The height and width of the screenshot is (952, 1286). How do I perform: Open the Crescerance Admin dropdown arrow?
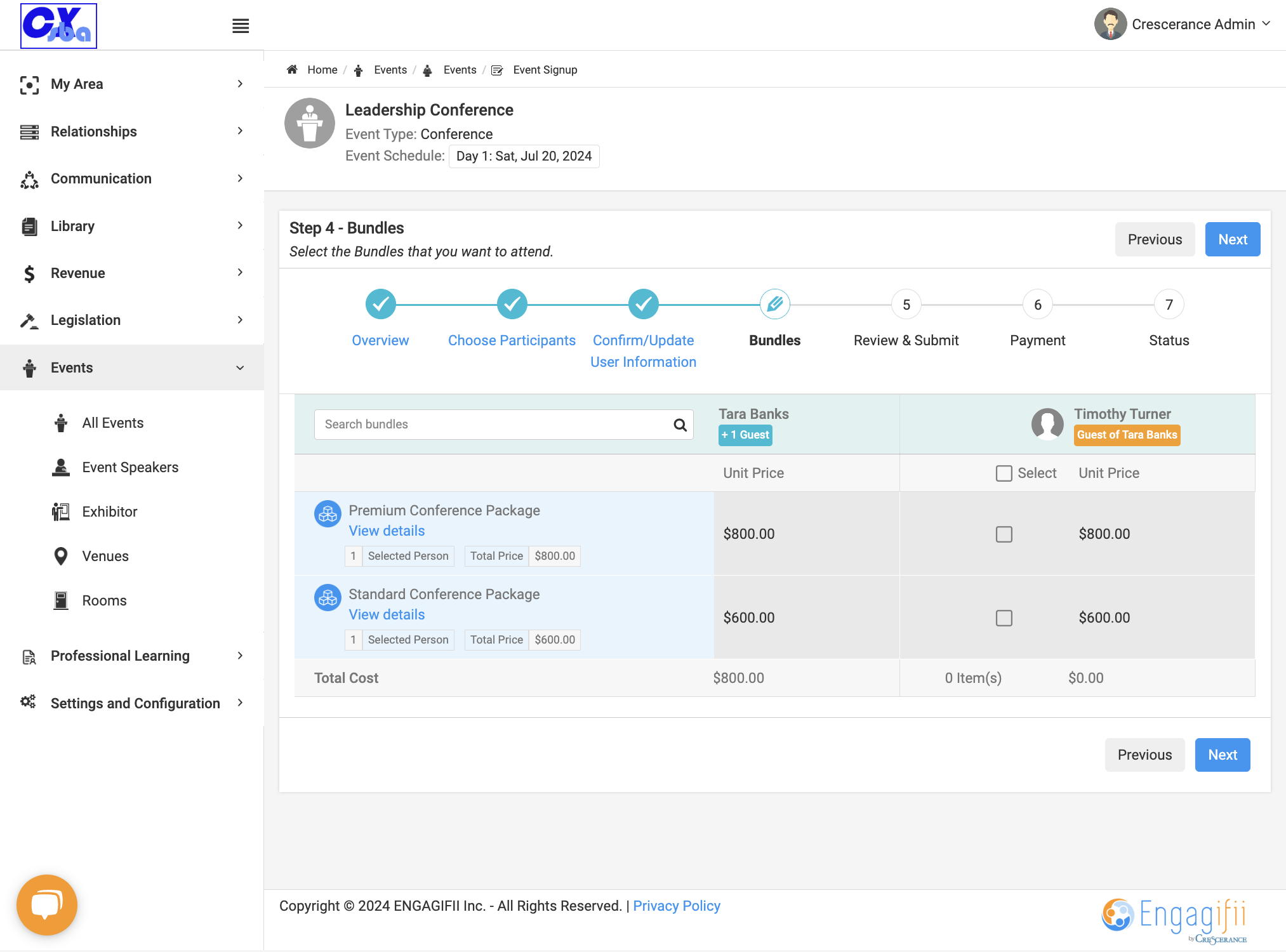pyautogui.click(x=1266, y=23)
